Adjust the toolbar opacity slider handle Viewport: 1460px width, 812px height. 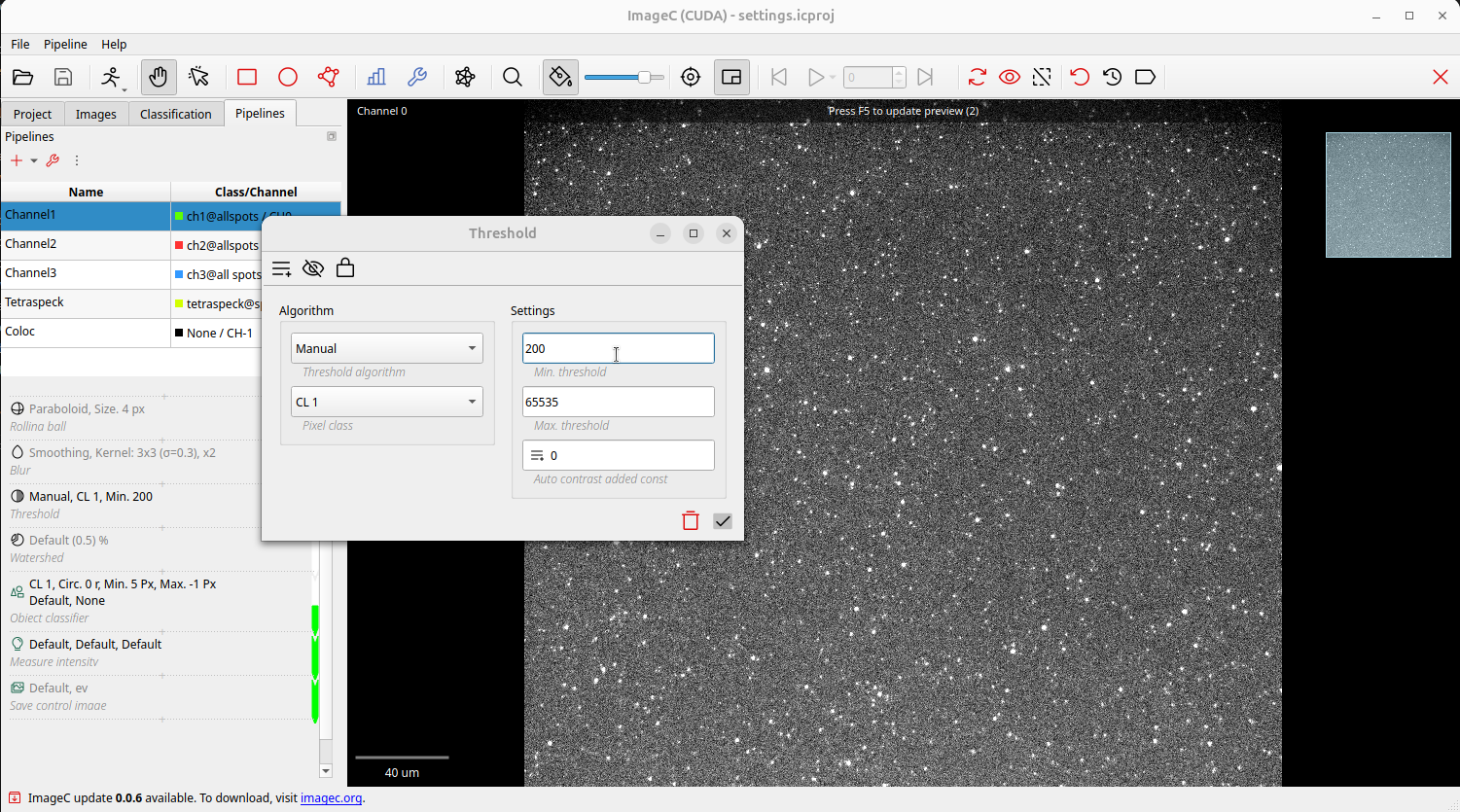click(644, 77)
